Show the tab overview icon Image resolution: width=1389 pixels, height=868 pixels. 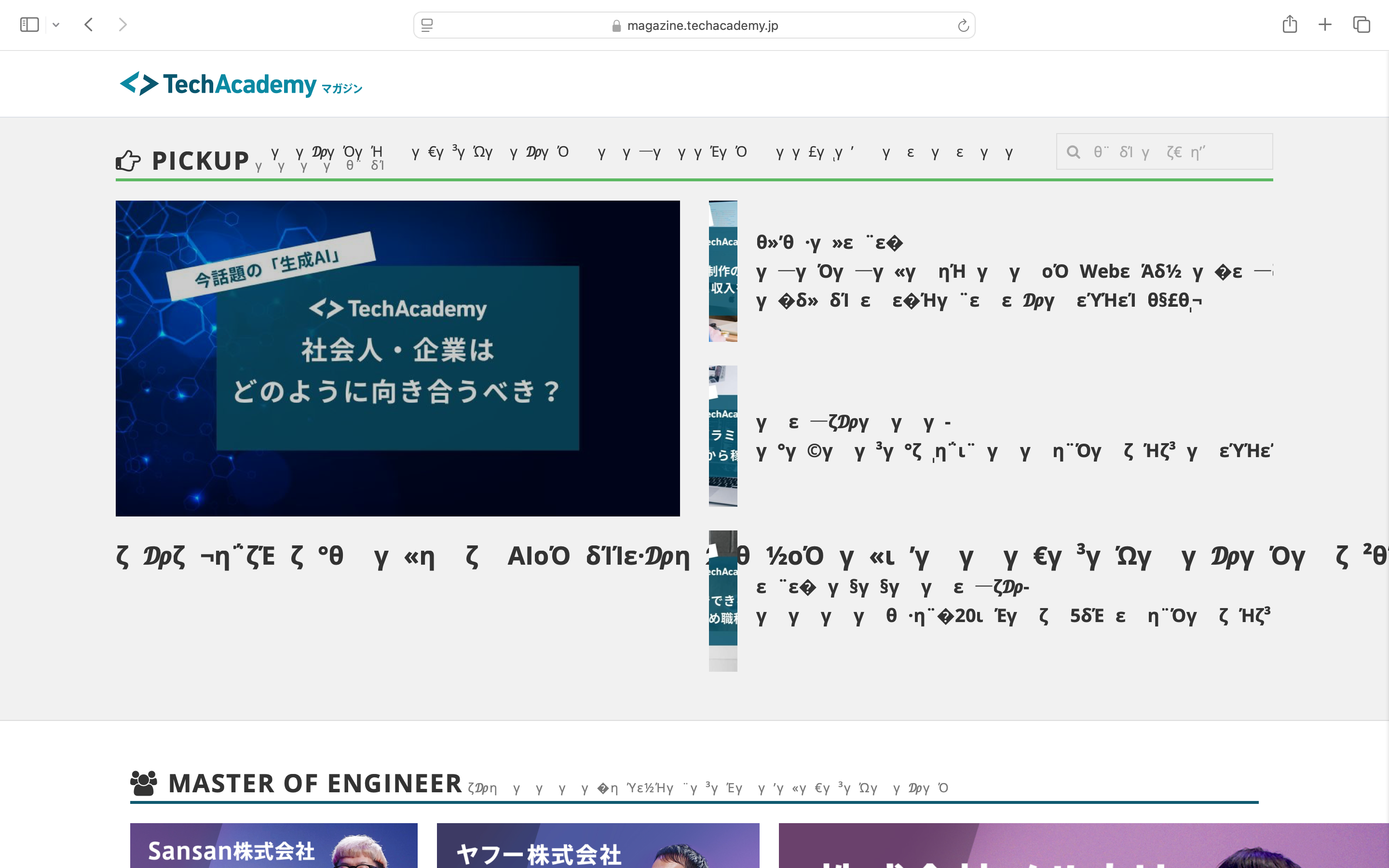1362,25
